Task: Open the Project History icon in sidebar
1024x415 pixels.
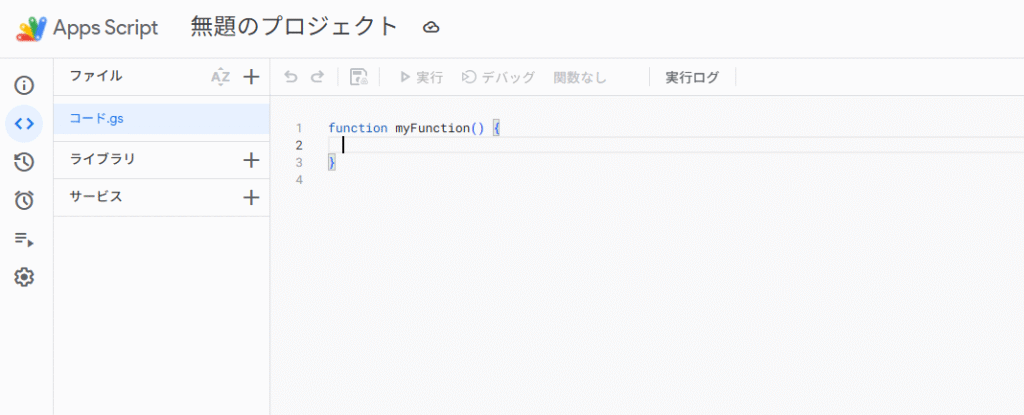Action: coord(24,162)
